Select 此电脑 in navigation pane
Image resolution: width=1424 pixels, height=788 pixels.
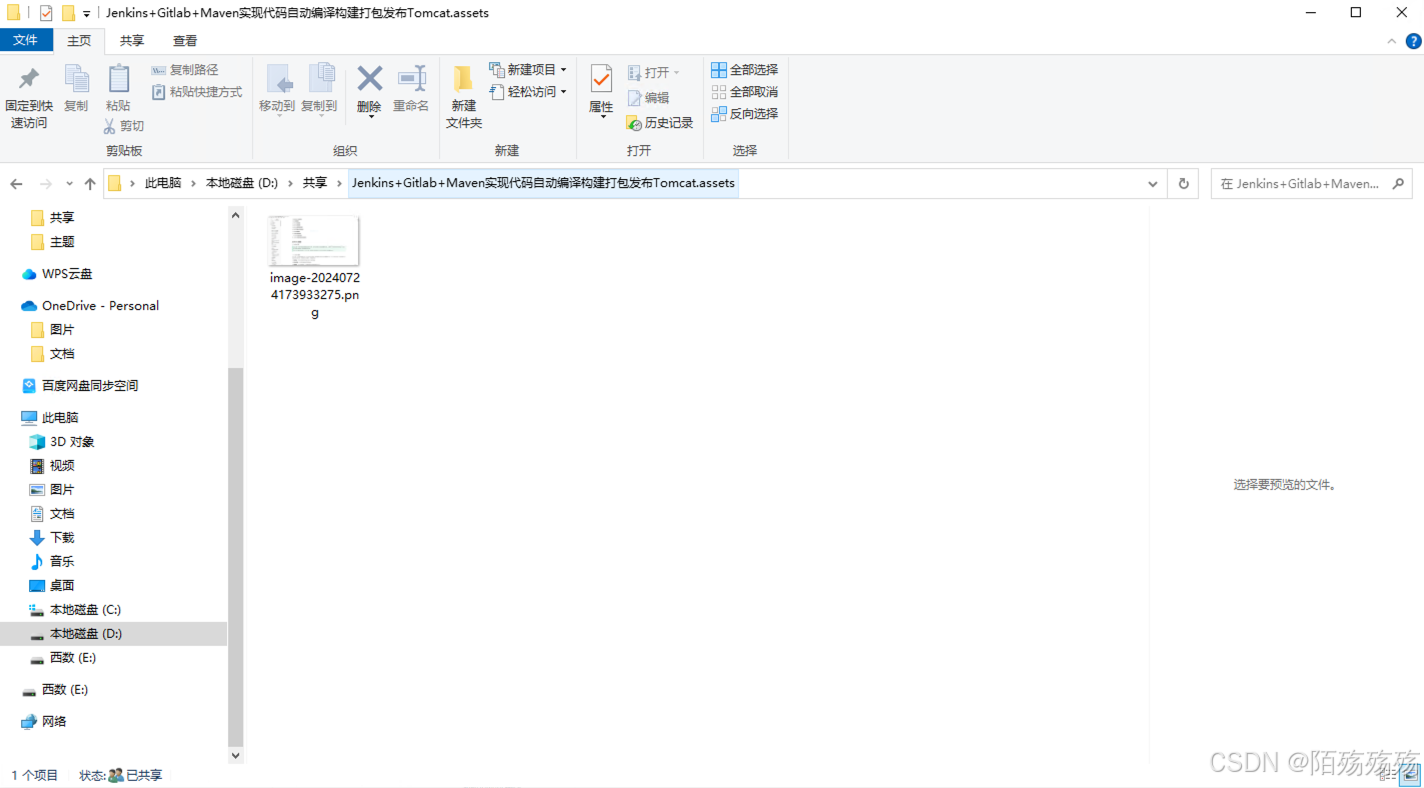[60, 417]
